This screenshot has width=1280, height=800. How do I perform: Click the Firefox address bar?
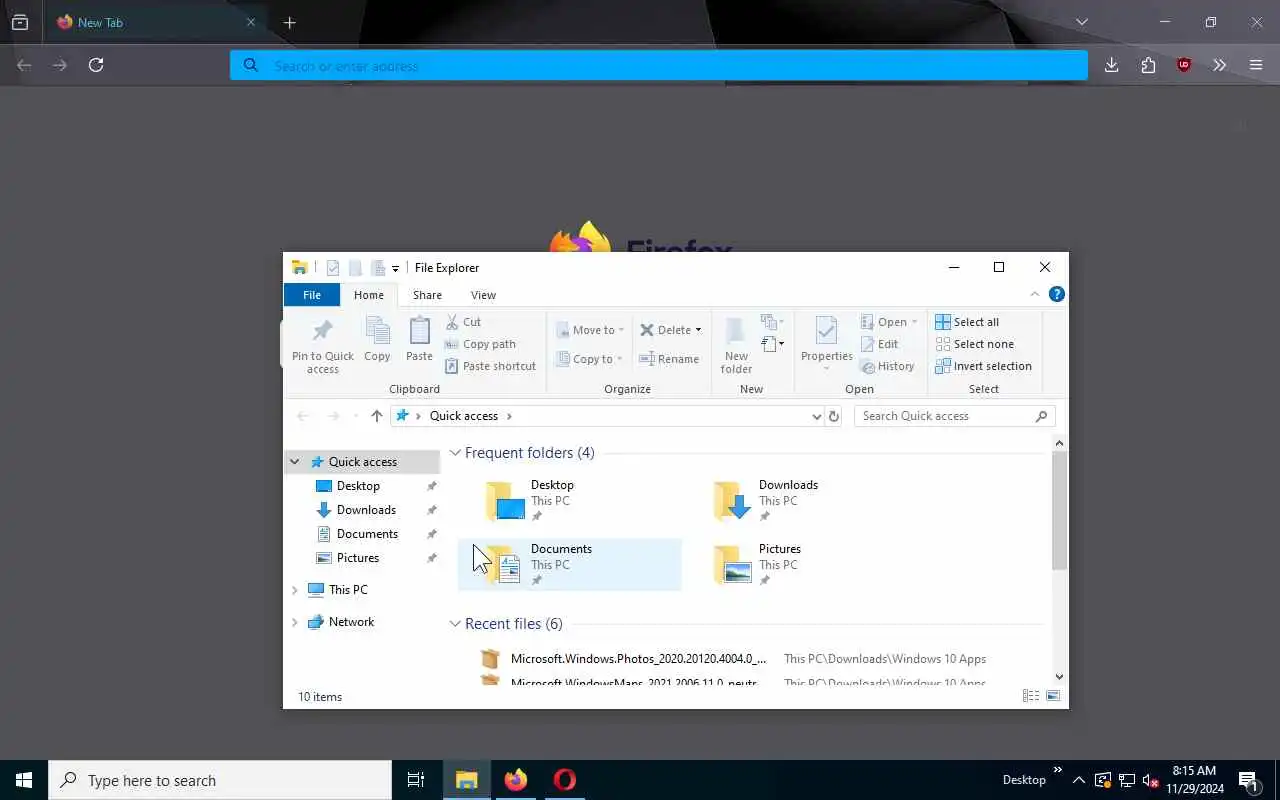click(x=659, y=65)
